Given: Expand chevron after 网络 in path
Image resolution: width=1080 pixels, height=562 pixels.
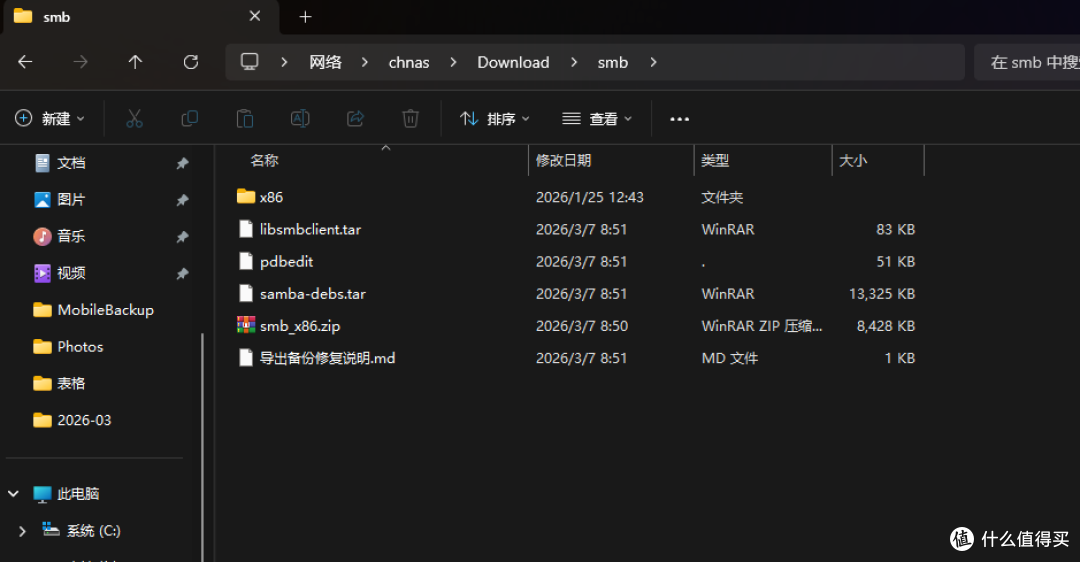Looking at the screenshot, I should [364, 62].
